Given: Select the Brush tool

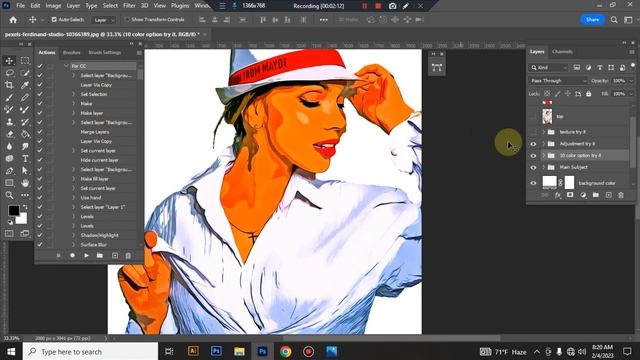Looking at the screenshot, I should click(9, 98).
